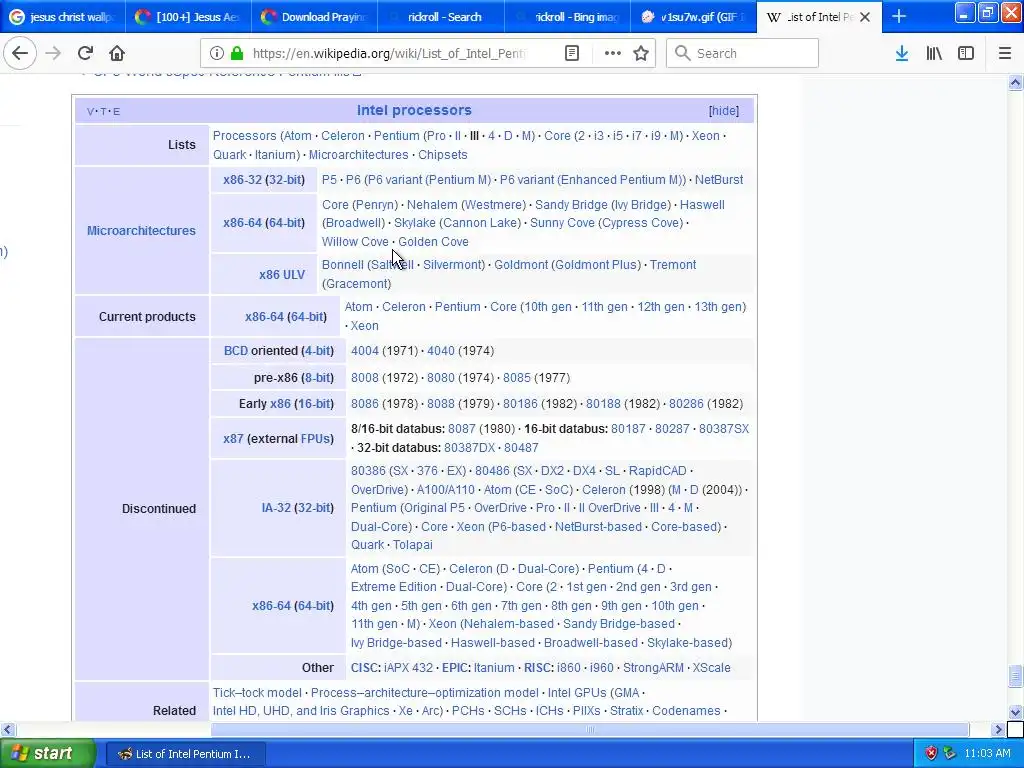Click the forward navigation arrow
The width and height of the screenshot is (1024, 768).
(53, 53)
